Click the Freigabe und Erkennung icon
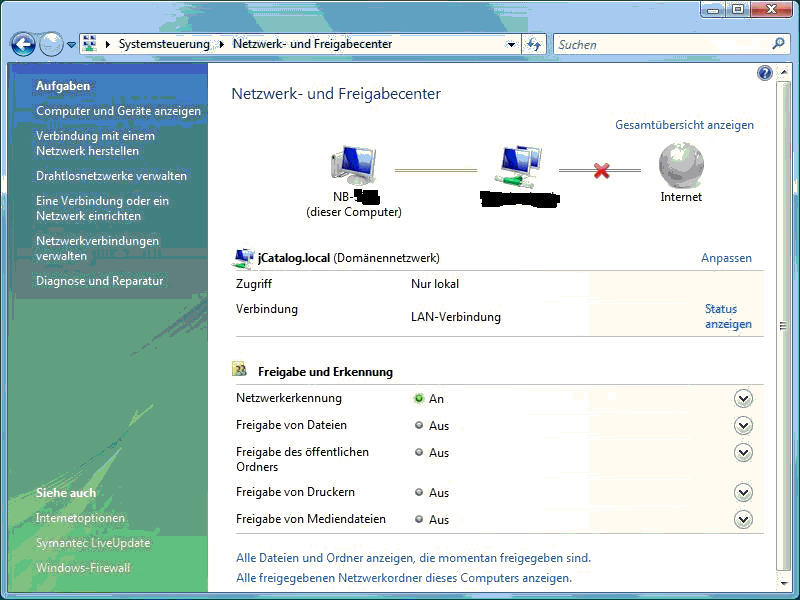This screenshot has width=800, height=600. pos(239,369)
